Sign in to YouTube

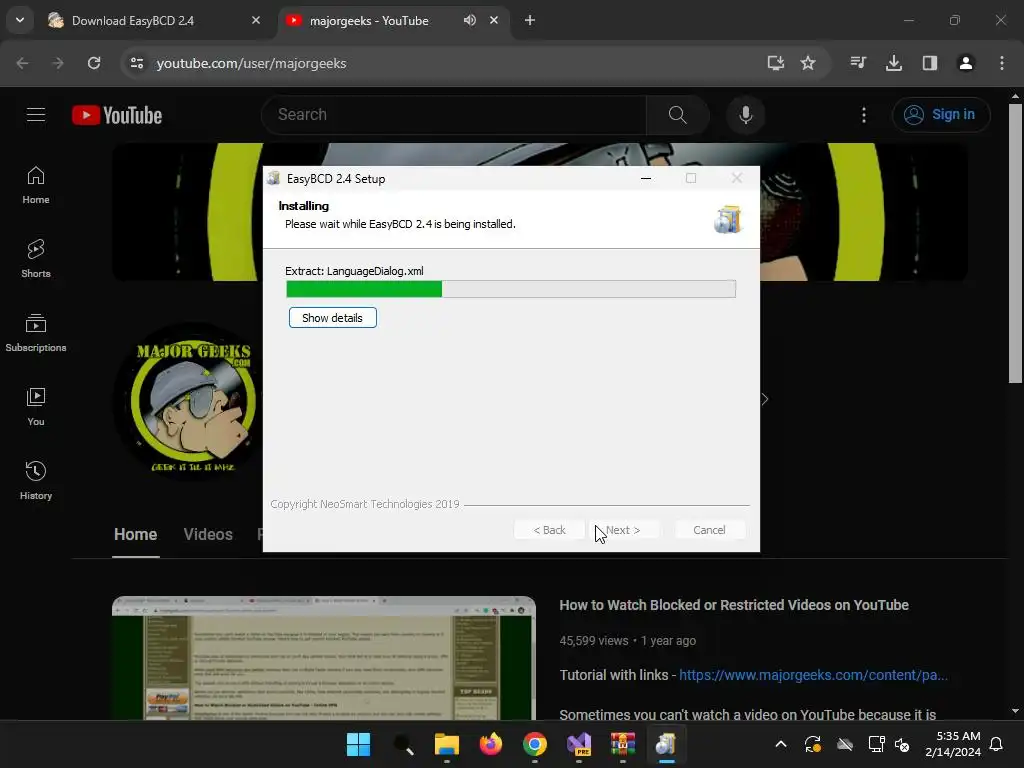click(x=941, y=115)
